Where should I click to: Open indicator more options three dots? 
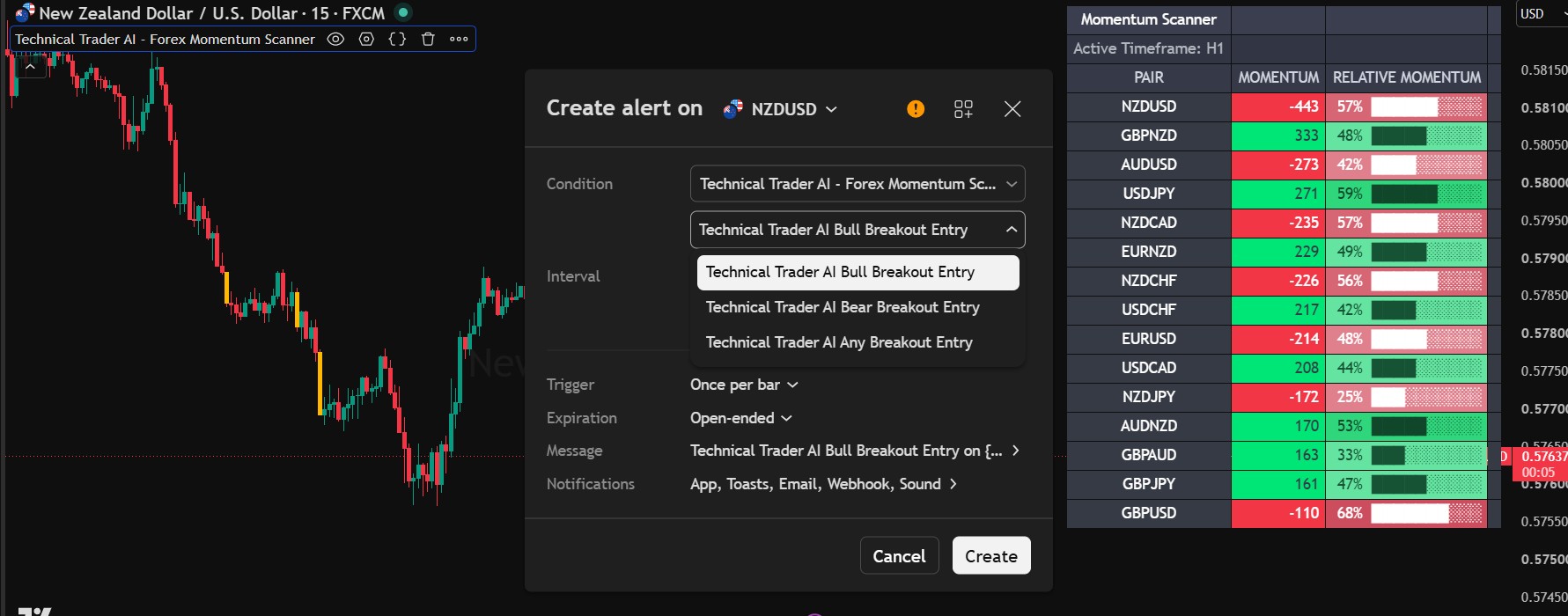[459, 39]
